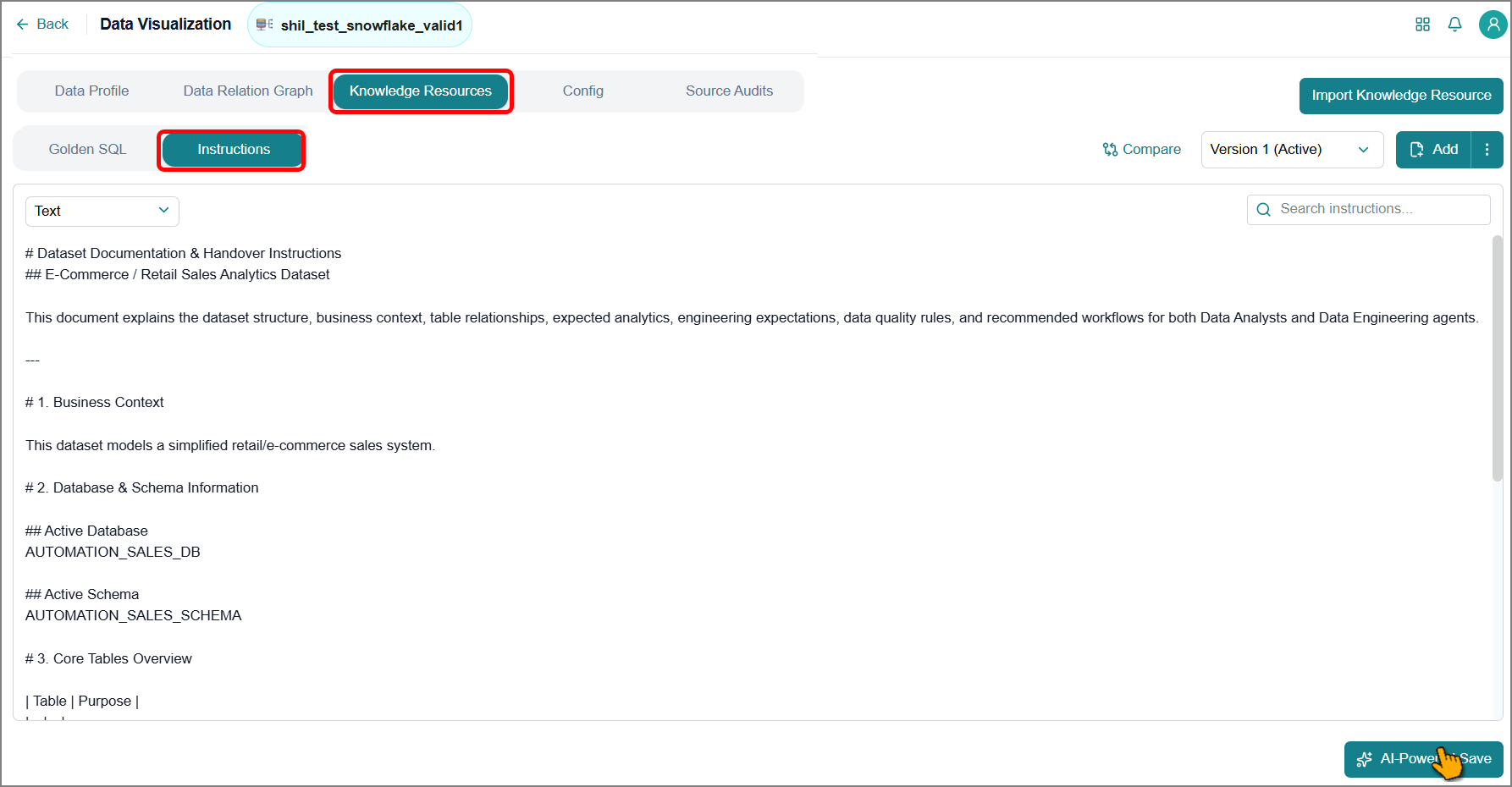Click the search magnifier icon
1512x787 pixels.
[1263, 209]
